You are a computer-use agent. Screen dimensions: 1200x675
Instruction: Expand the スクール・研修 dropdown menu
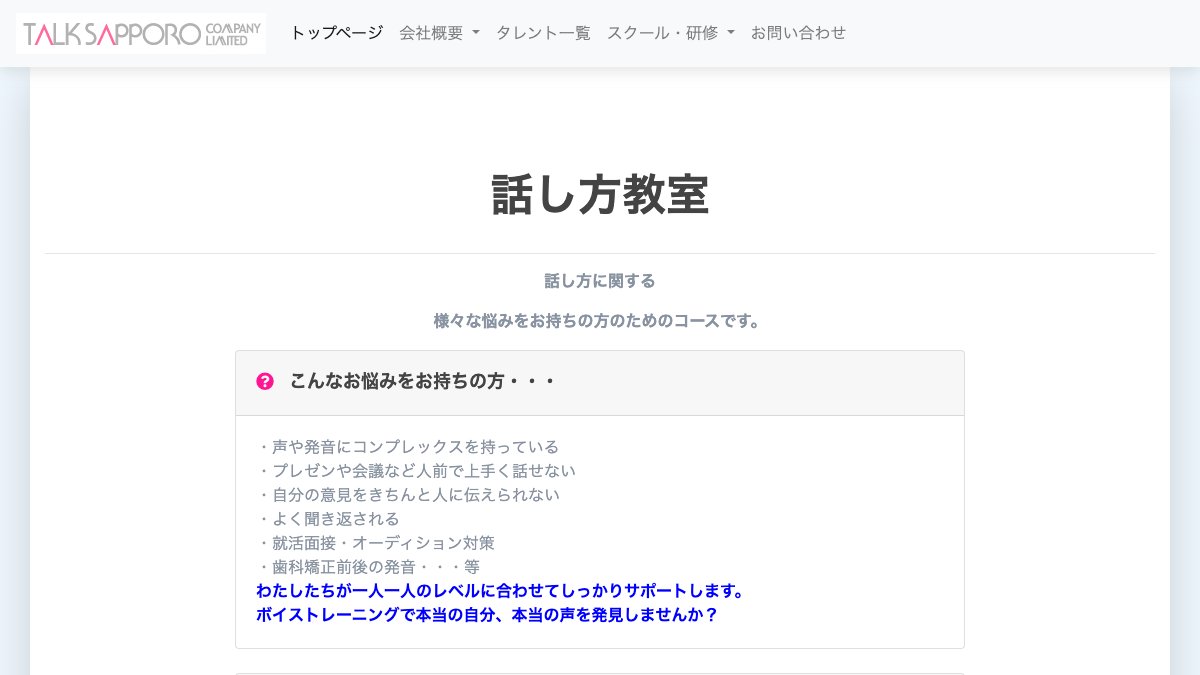671,33
